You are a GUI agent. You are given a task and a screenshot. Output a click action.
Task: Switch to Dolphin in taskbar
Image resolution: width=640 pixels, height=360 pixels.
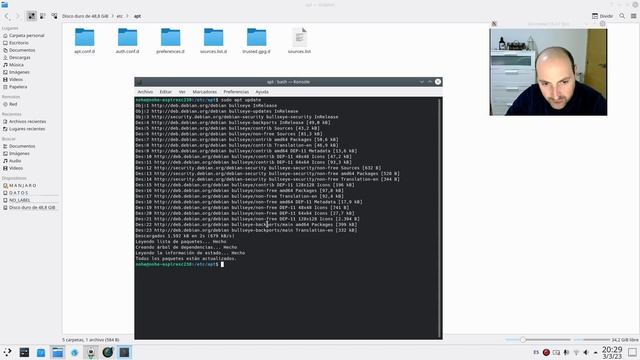58,352
